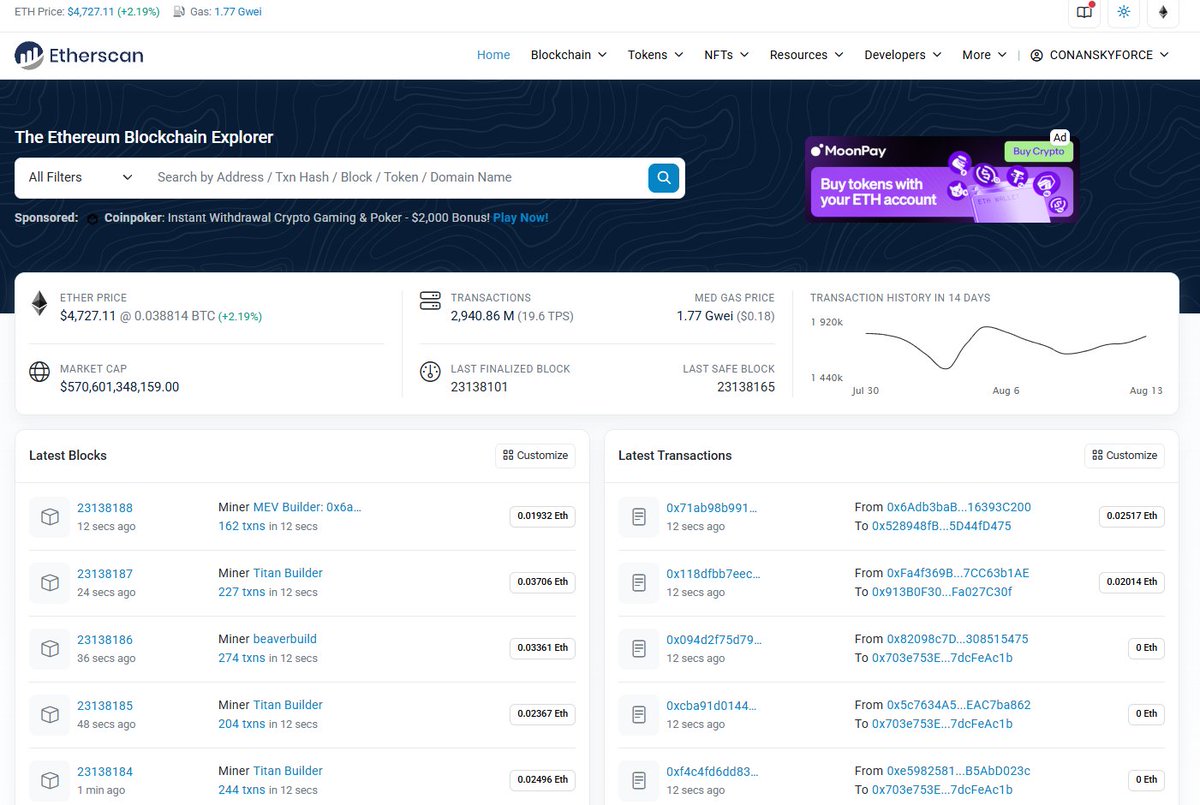Screen dimensions: 1200x805
Task: Open sender address 0x6Adb3baB...16393C200
Action: pyautogui.click(x=959, y=507)
